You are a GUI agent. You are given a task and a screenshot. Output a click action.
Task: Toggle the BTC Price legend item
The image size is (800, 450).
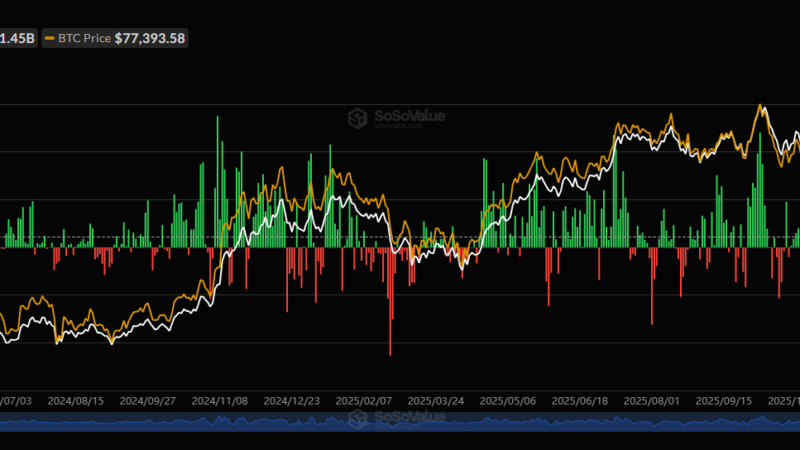point(115,38)
